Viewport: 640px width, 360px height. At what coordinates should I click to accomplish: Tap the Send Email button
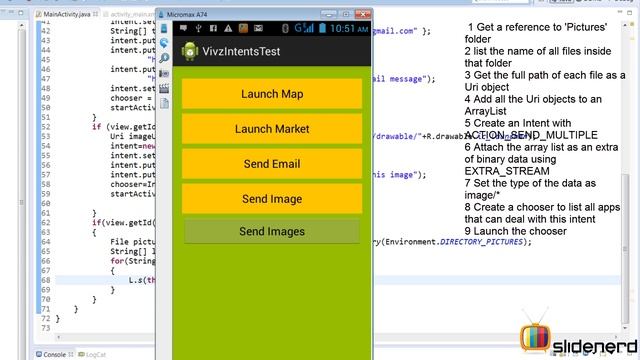(272, 164)
